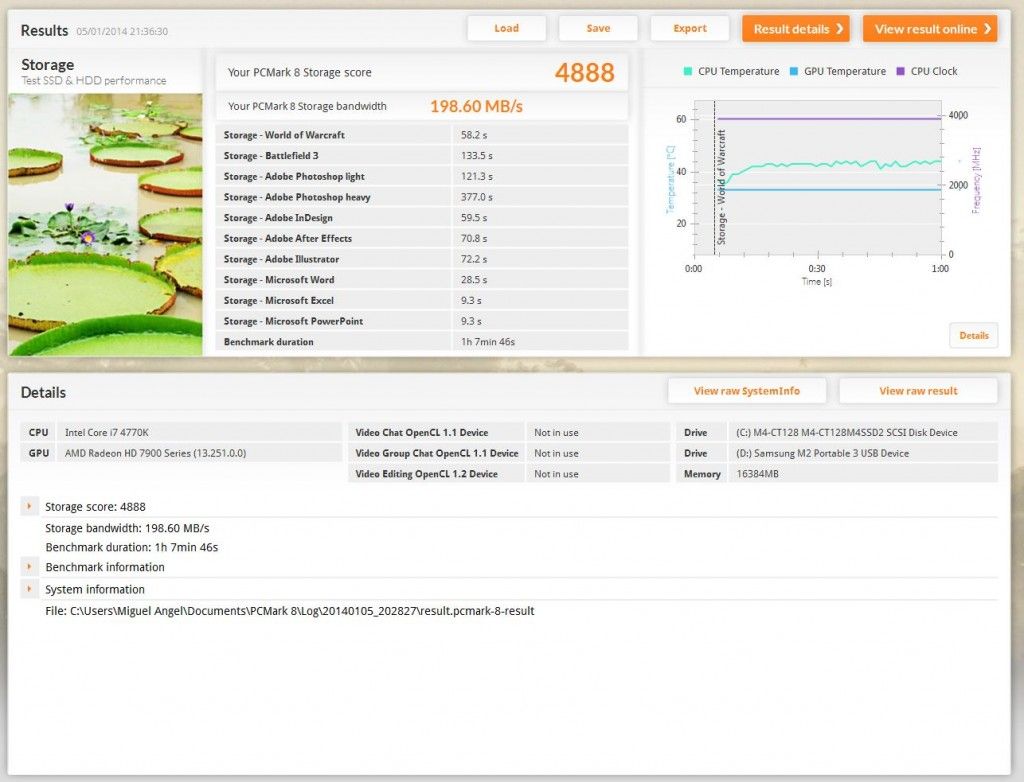Select the Storage - Adobe Illustrator row
The width and height of the screenshot is (1024, 782).
point(422,259)
